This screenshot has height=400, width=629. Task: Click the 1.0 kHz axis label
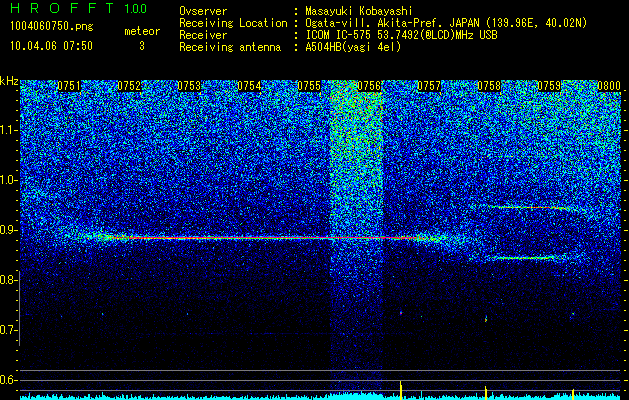pos(7,180)
